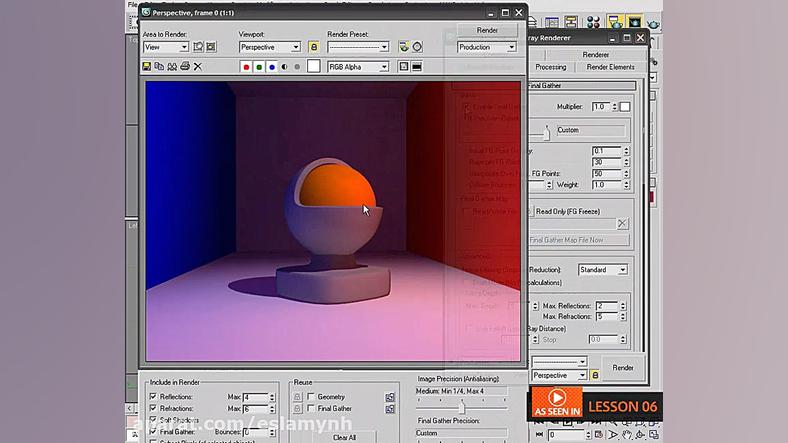Click the Reflections Max value field
This screenshot has height=443, width=788.
256,397
